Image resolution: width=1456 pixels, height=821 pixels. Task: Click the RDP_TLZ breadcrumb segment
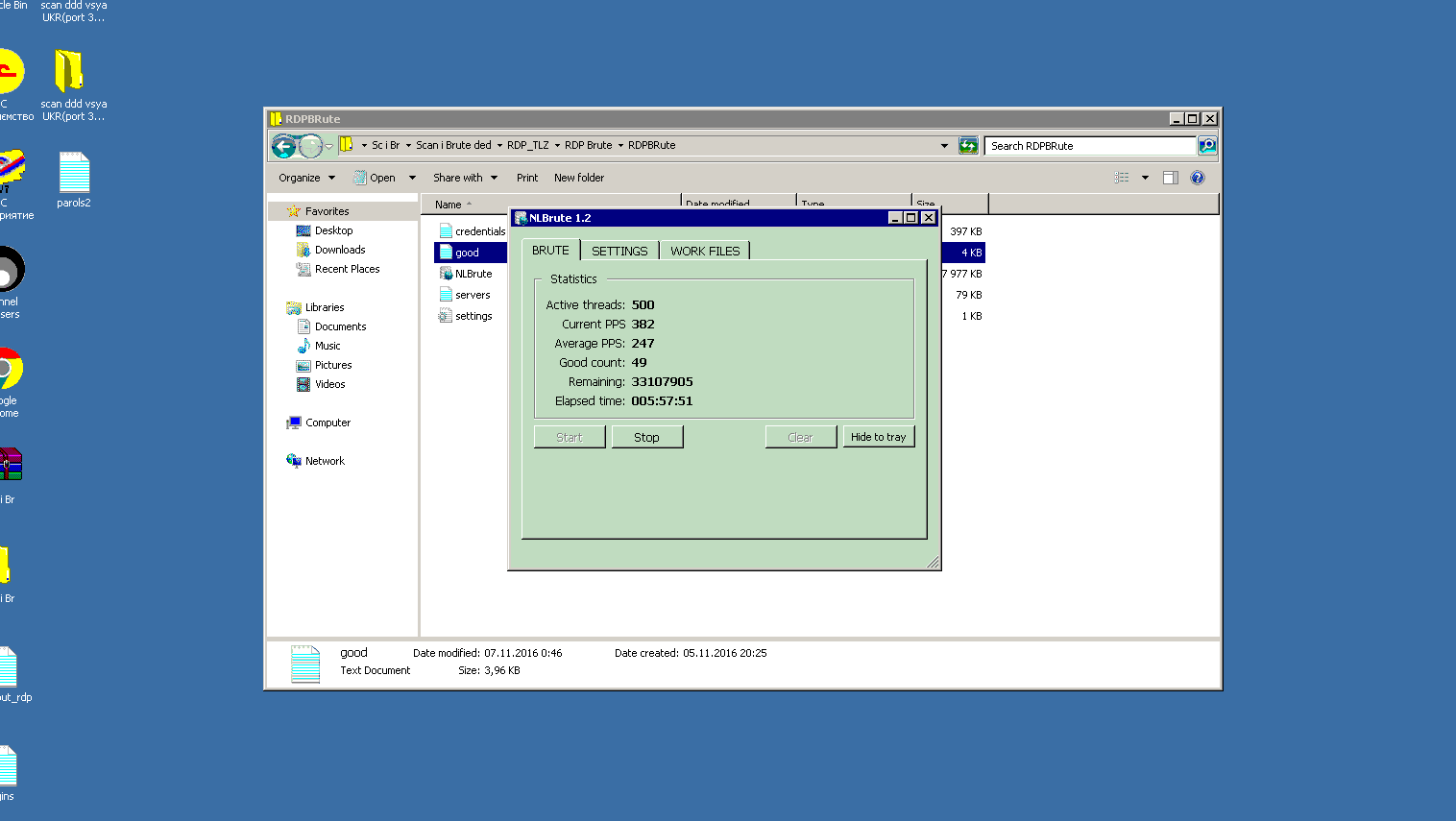pyautogui.click(x=528, y=146)
